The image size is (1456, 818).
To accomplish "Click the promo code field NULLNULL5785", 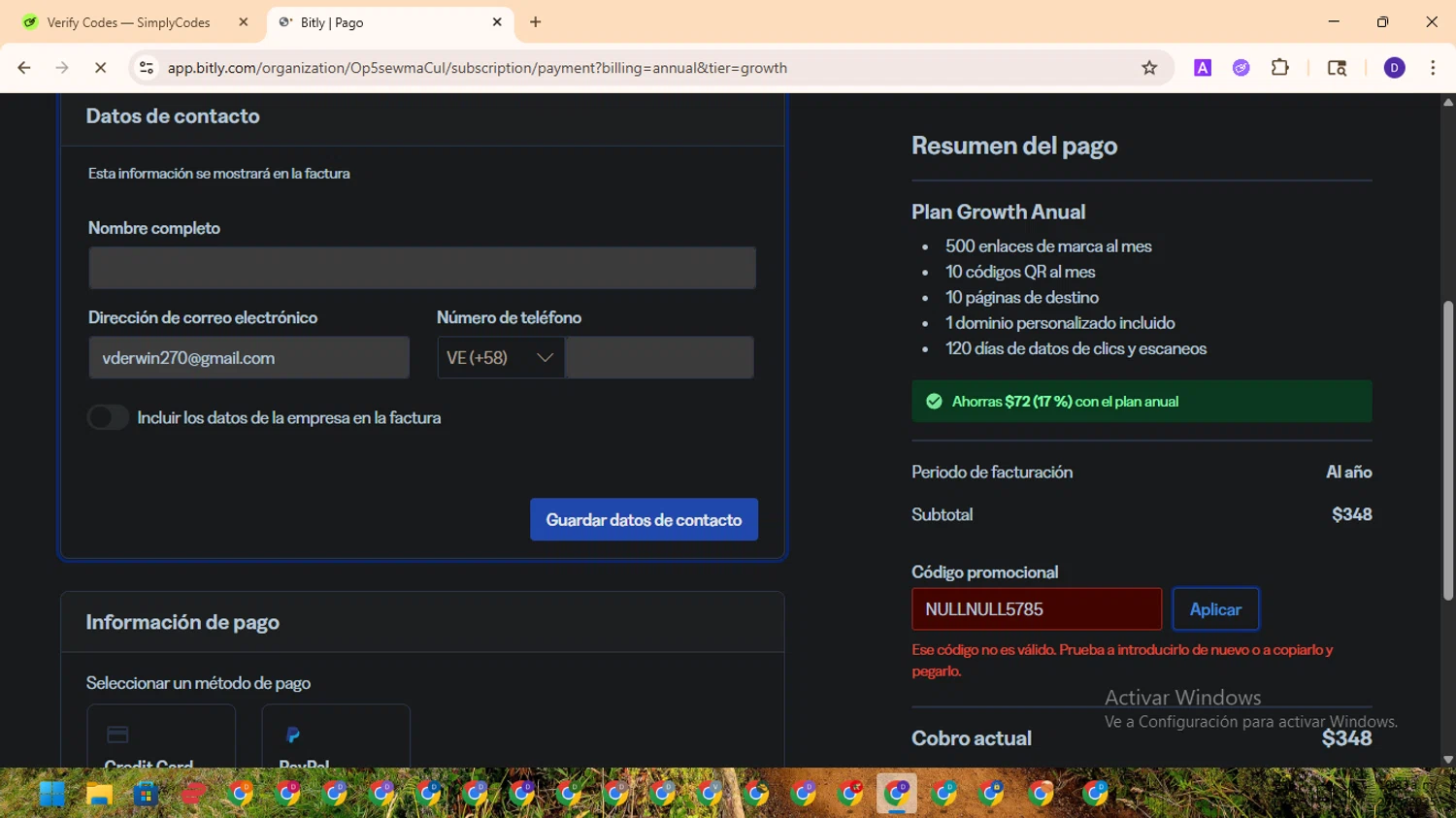I will pos(1037,609).
